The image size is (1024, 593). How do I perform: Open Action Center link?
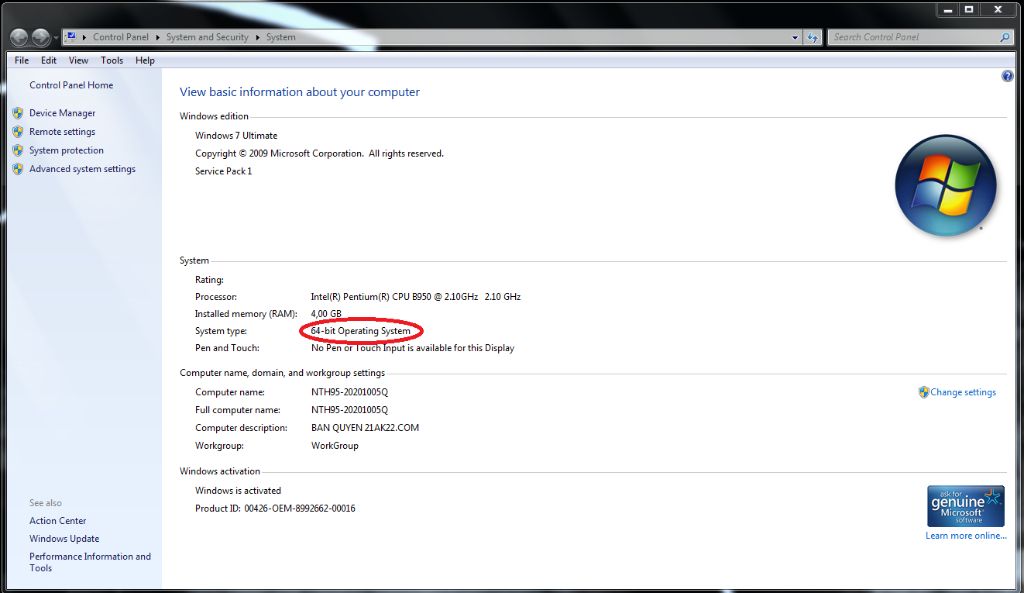click(x=57, y=521)
